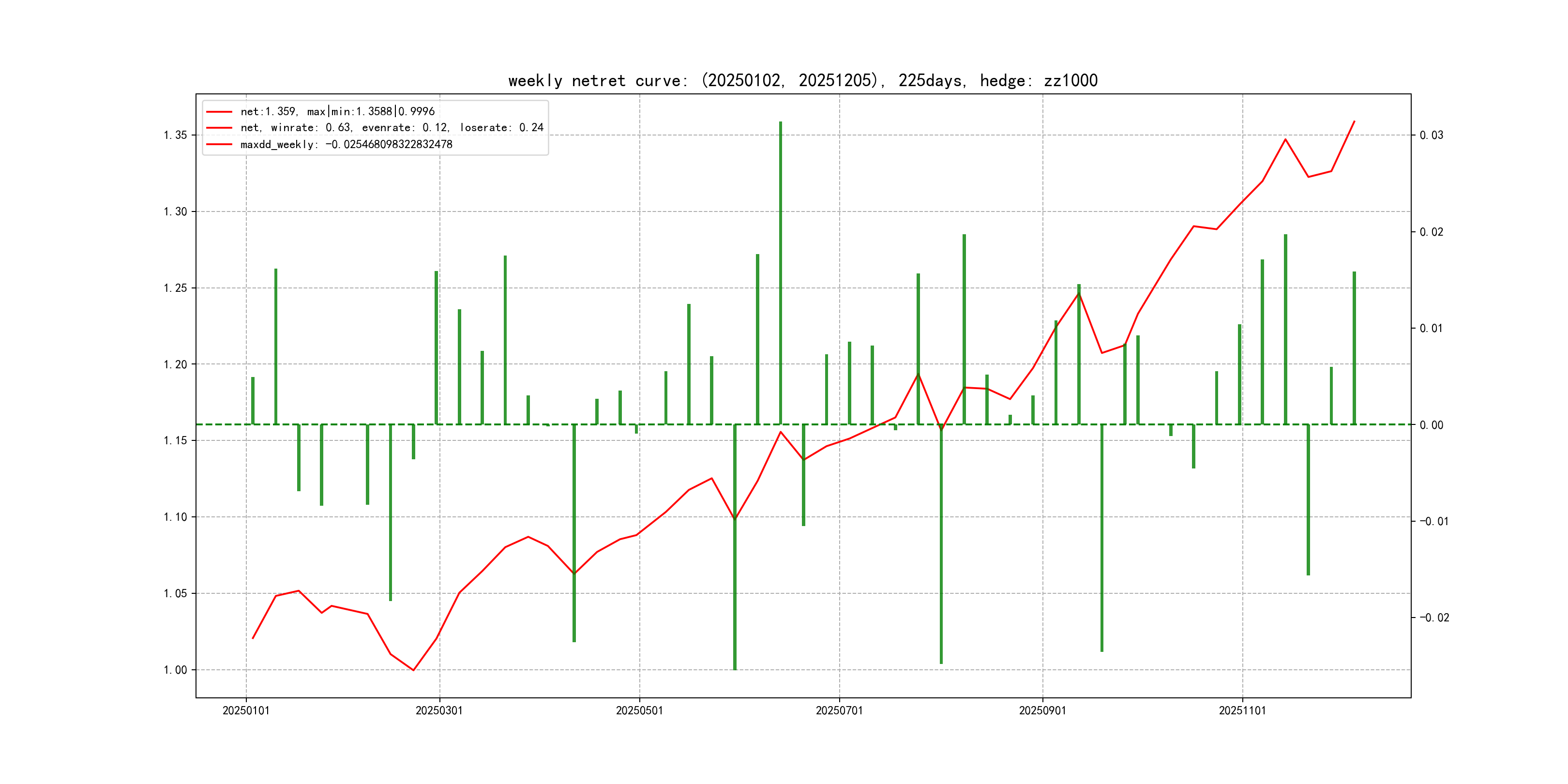Click the 1.20 left axis tick label
Image resolution: width=1568 pixels, height=784 pixels.
tap(175, 364)
